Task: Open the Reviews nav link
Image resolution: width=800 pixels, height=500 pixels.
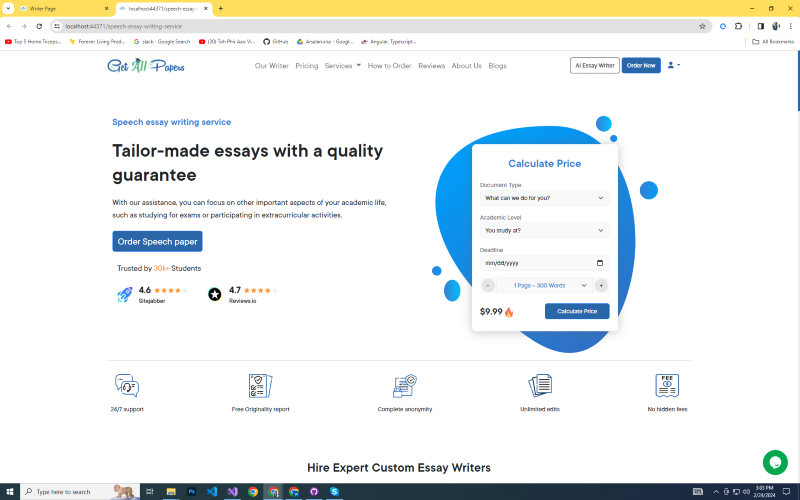Action: tap(432, 66)
